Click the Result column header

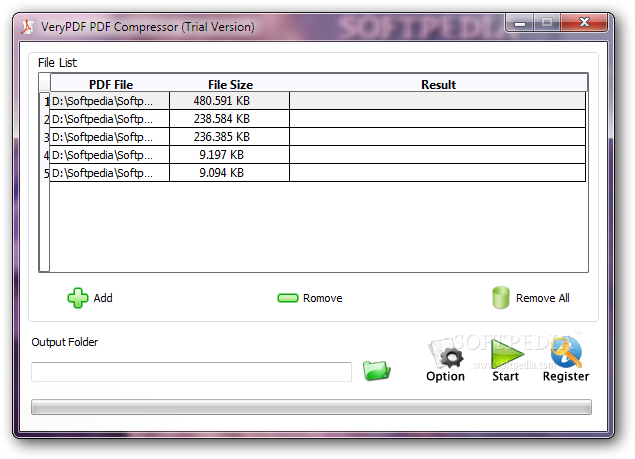coord(438,84)
